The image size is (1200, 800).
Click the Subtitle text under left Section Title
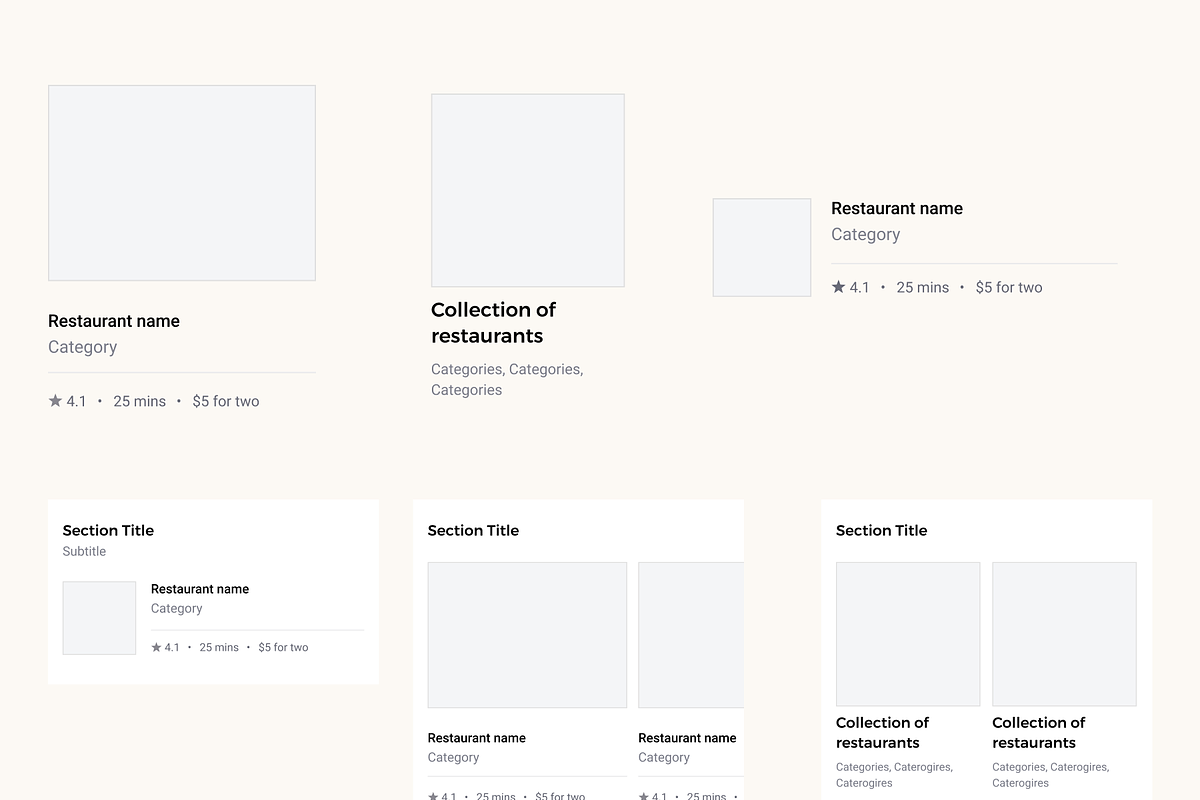coord(84,551)
